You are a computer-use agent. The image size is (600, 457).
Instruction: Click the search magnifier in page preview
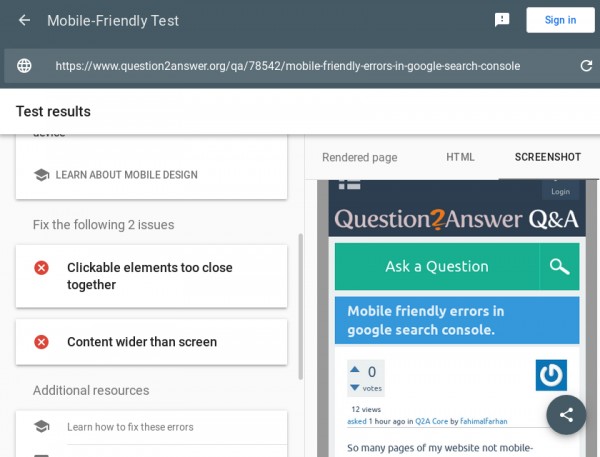[559, 267]
